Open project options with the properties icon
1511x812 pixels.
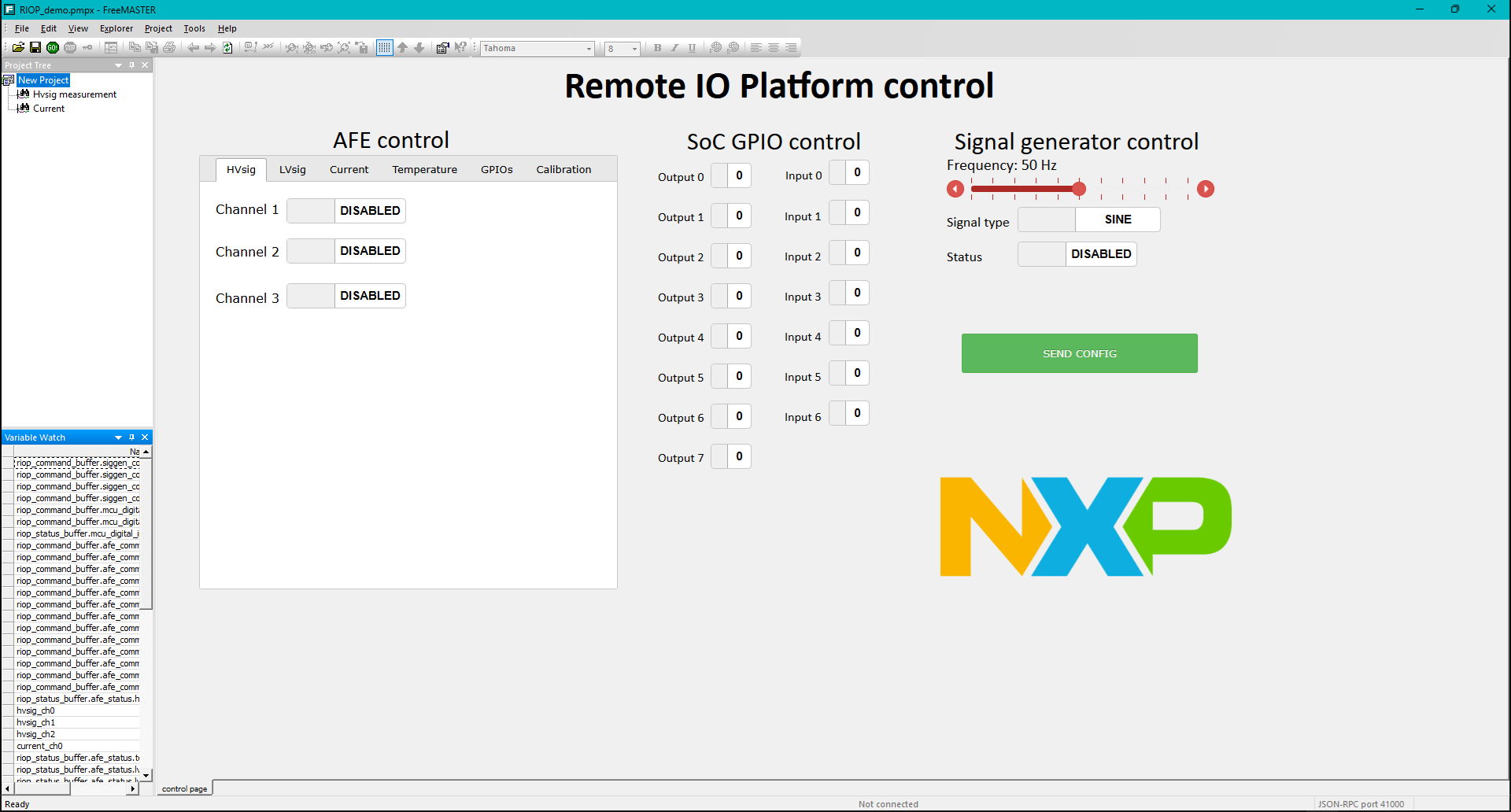coord(442,47)
